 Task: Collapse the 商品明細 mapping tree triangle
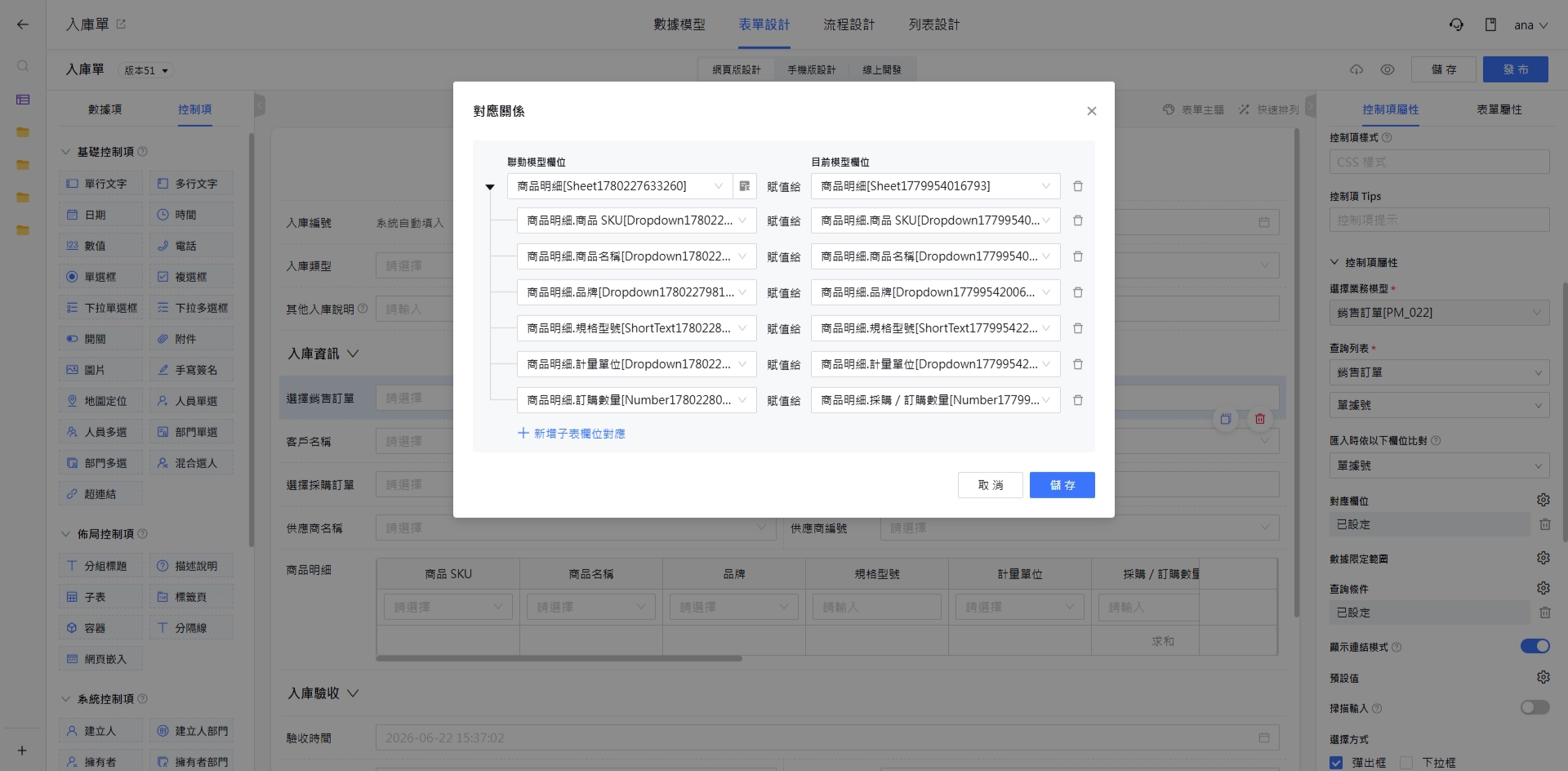tap(490, 187)
